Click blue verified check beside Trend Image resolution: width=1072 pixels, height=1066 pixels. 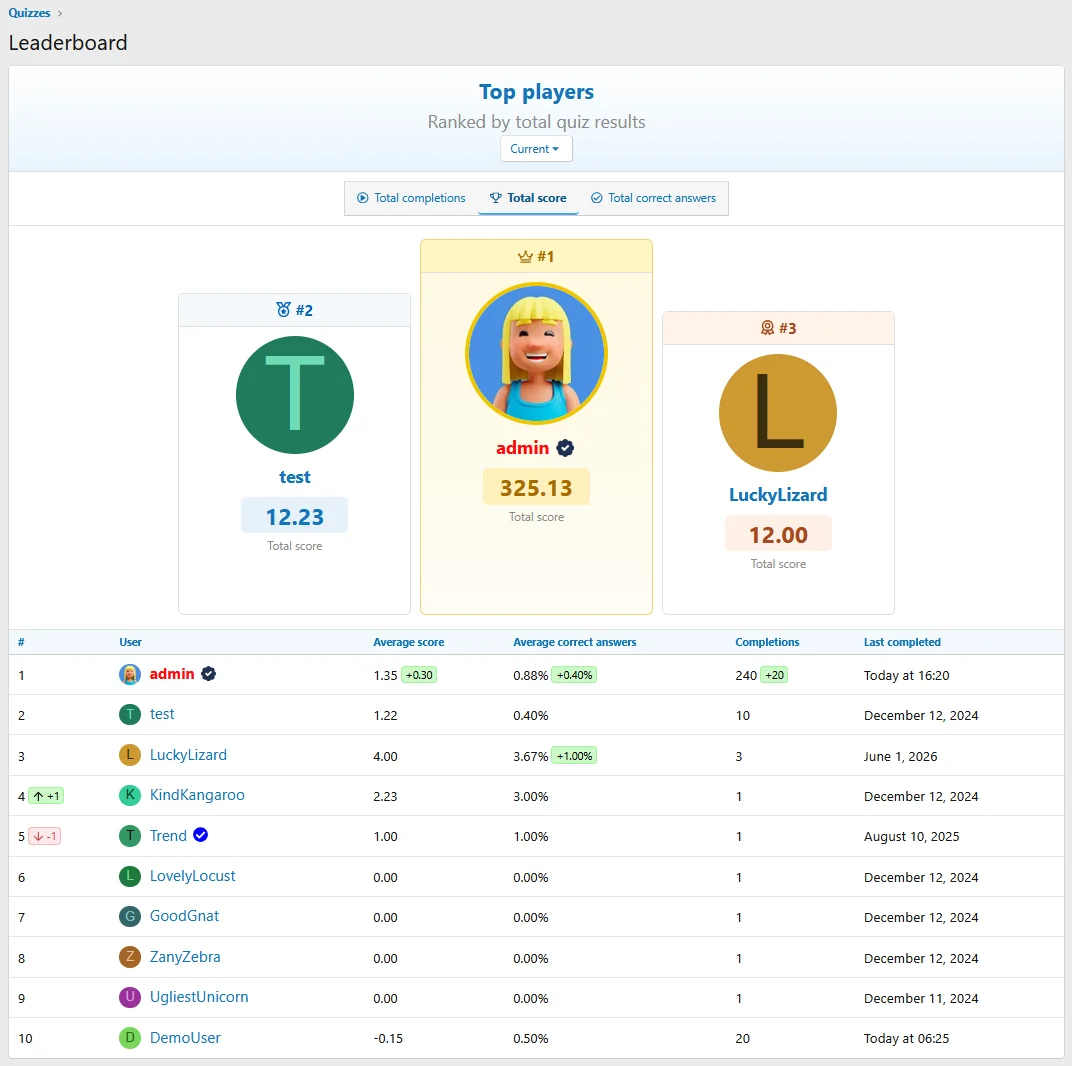point(200,835)
